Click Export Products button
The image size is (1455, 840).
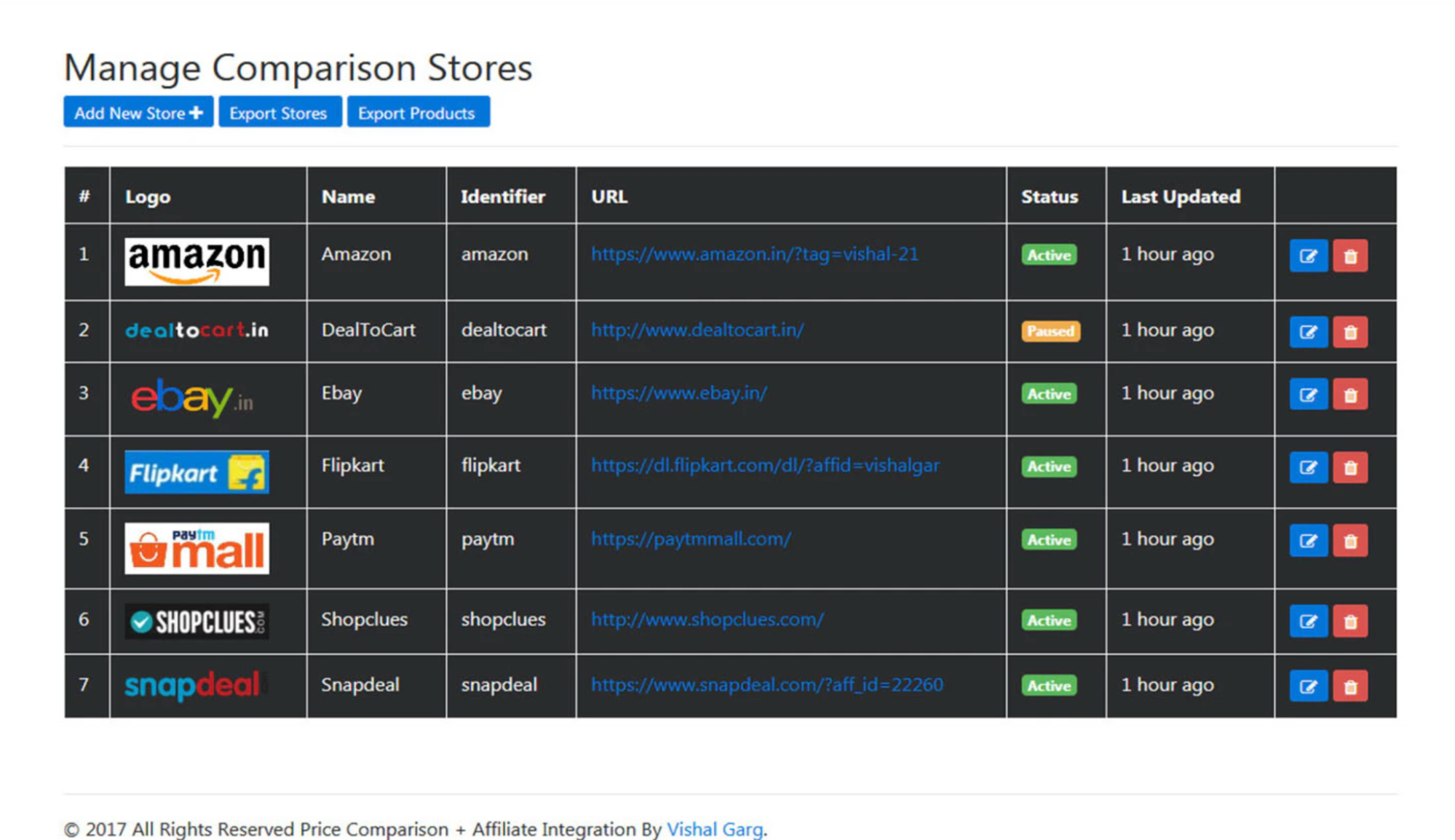(x=418, y=112)
